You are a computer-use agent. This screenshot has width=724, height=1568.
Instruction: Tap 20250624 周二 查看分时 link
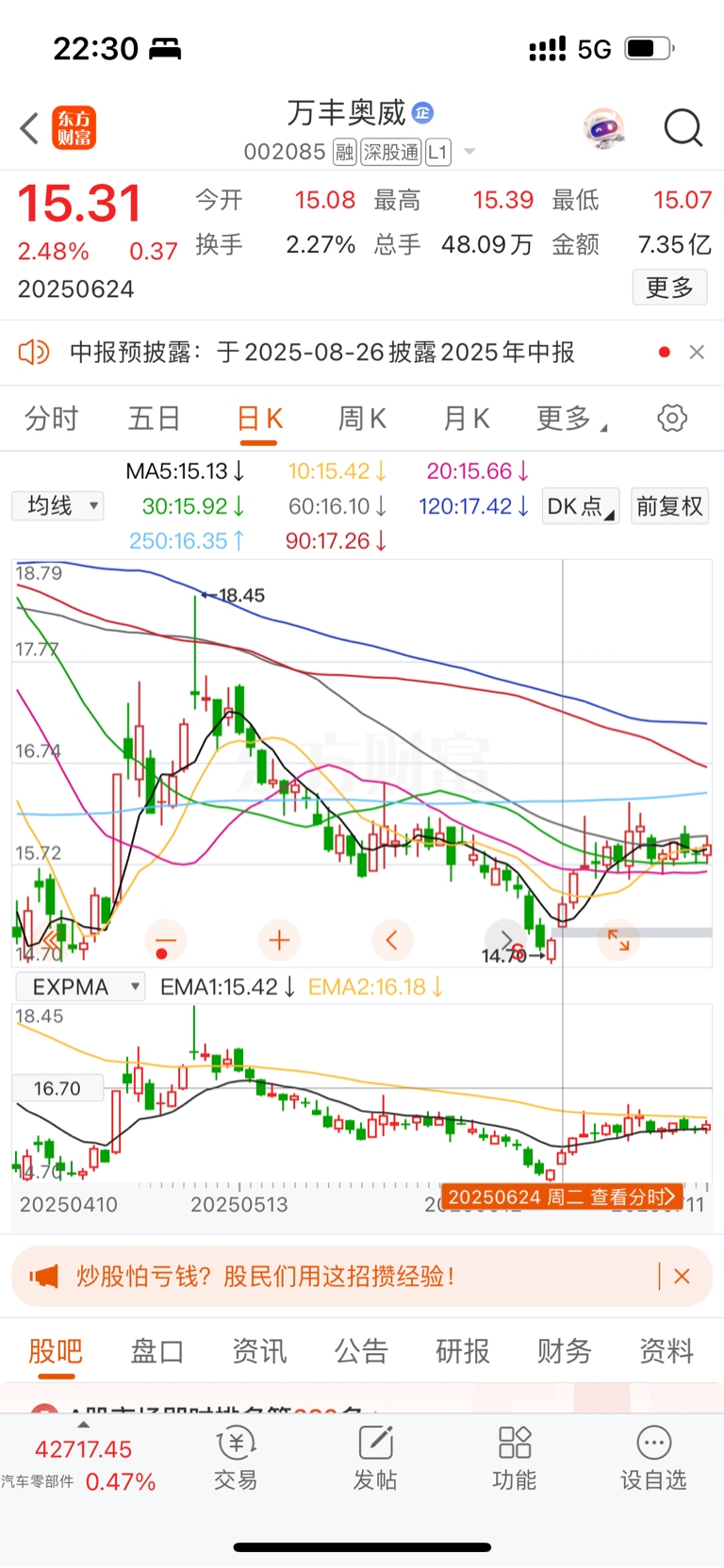tap(562, 1197)
